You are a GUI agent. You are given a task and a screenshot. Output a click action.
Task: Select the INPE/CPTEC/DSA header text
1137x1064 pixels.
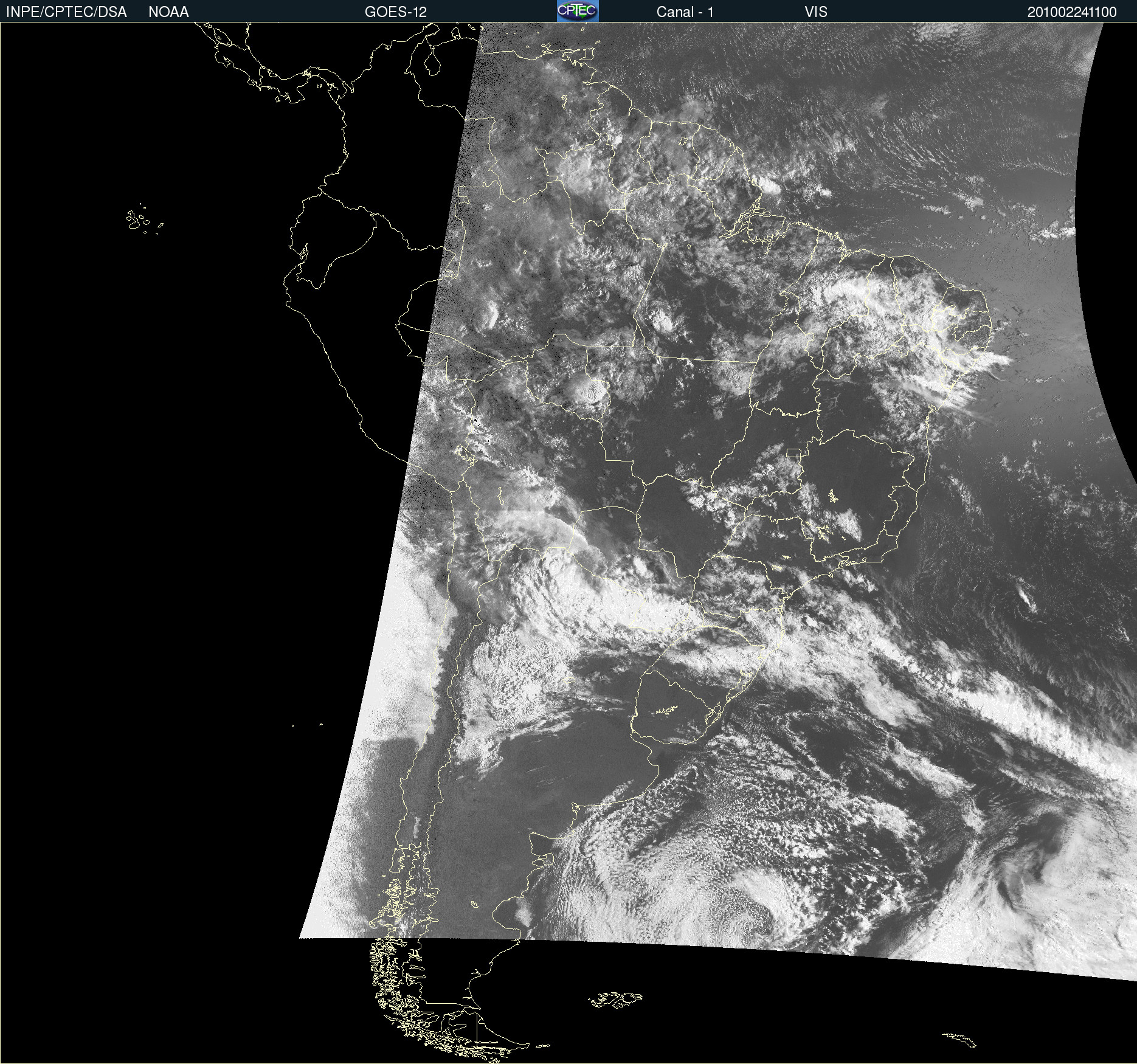[x=66, y=12]
